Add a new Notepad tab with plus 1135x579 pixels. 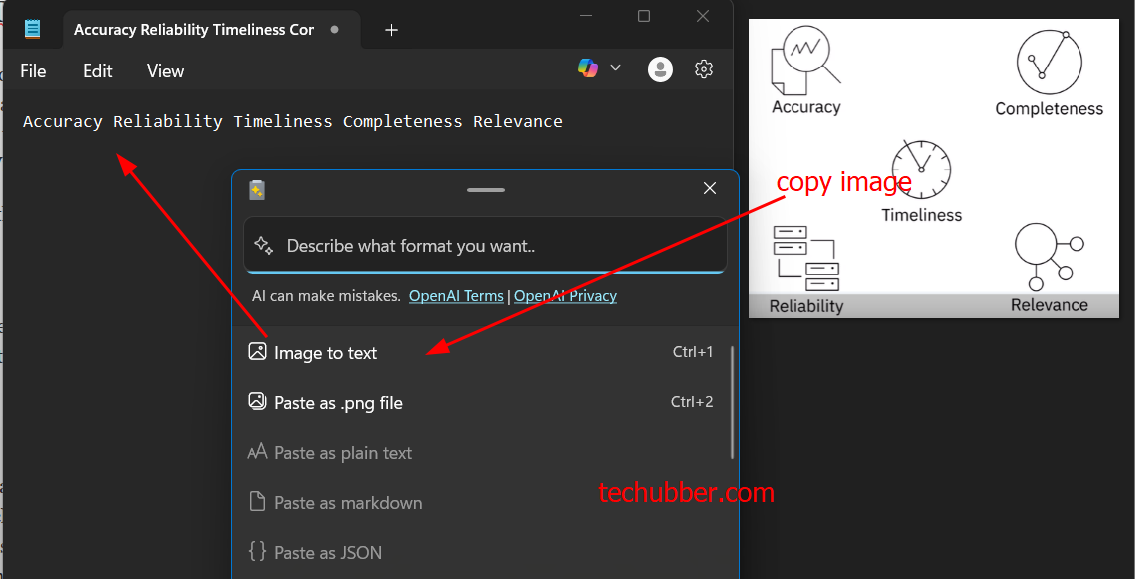[392, 30]
